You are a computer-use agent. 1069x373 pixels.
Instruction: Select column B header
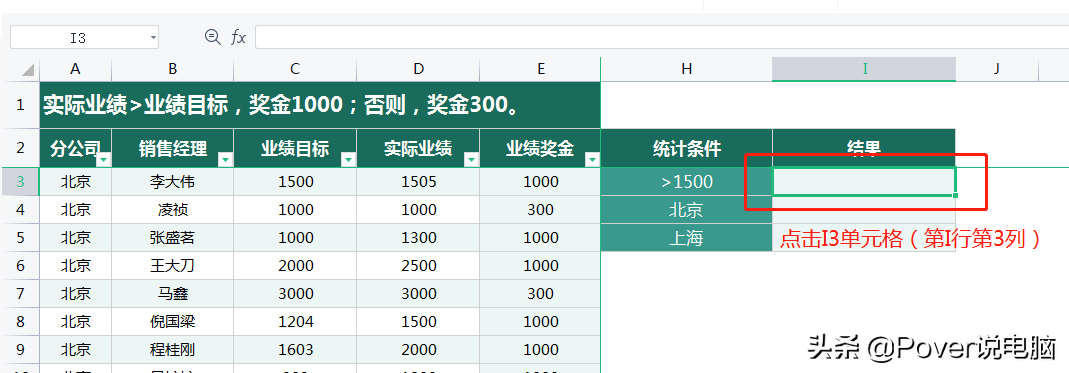tap(172, 69)
